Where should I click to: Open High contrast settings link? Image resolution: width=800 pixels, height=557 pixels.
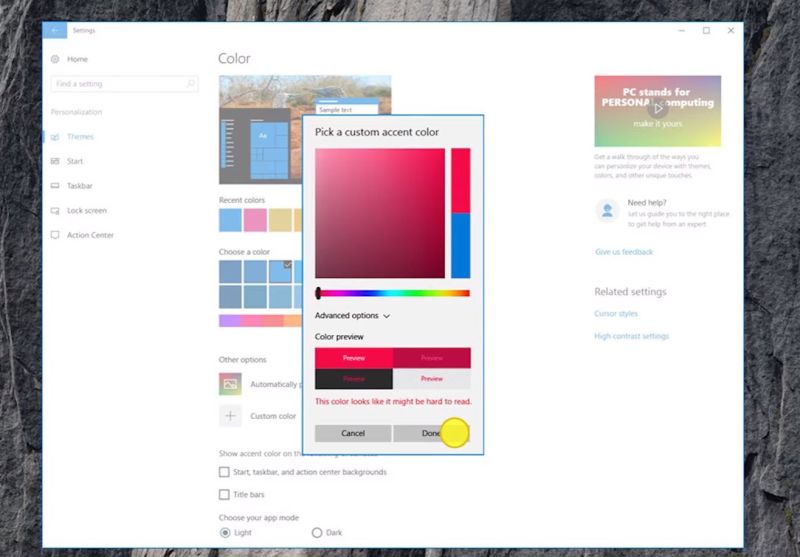click(631, 336)
